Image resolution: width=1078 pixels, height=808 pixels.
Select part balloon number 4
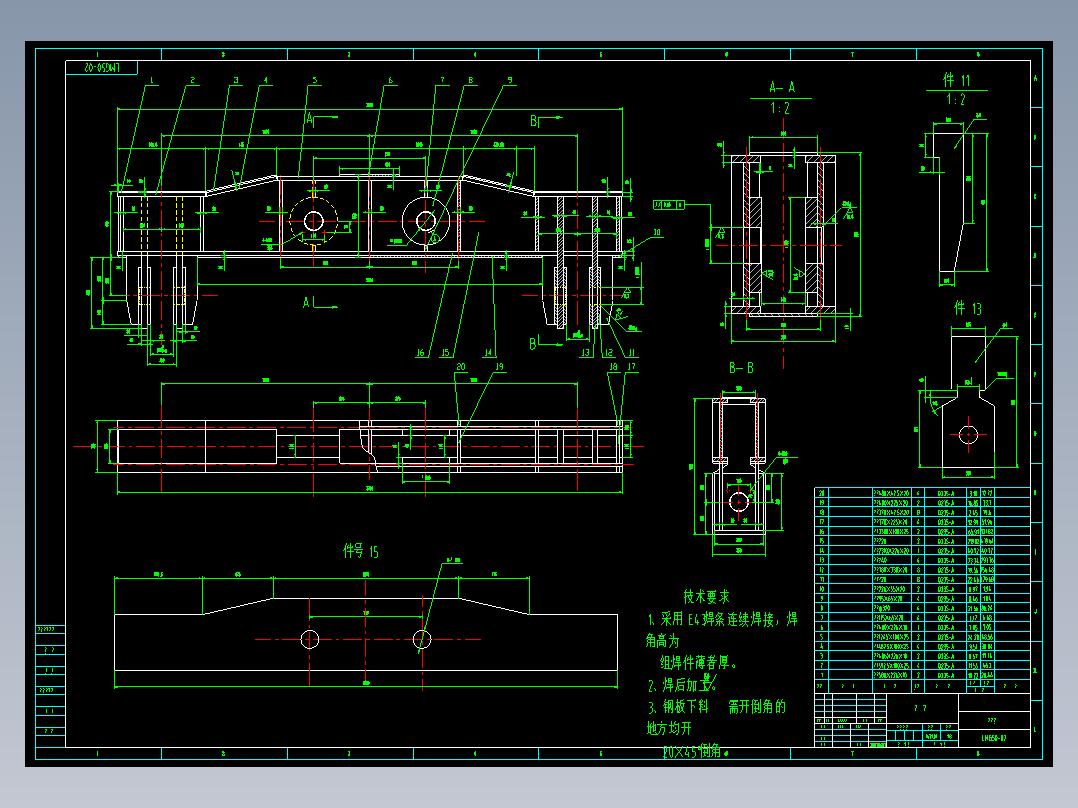[x=265, y=80]
